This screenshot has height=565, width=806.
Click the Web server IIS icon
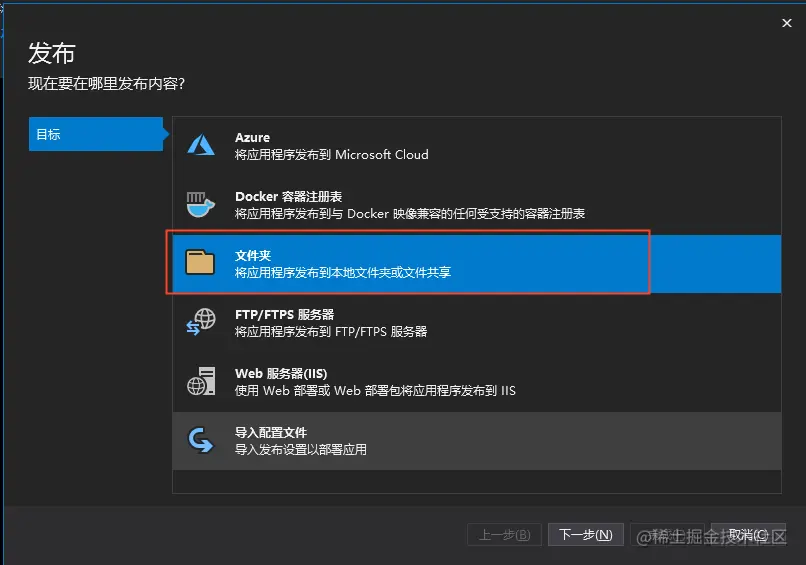point(201,381)
